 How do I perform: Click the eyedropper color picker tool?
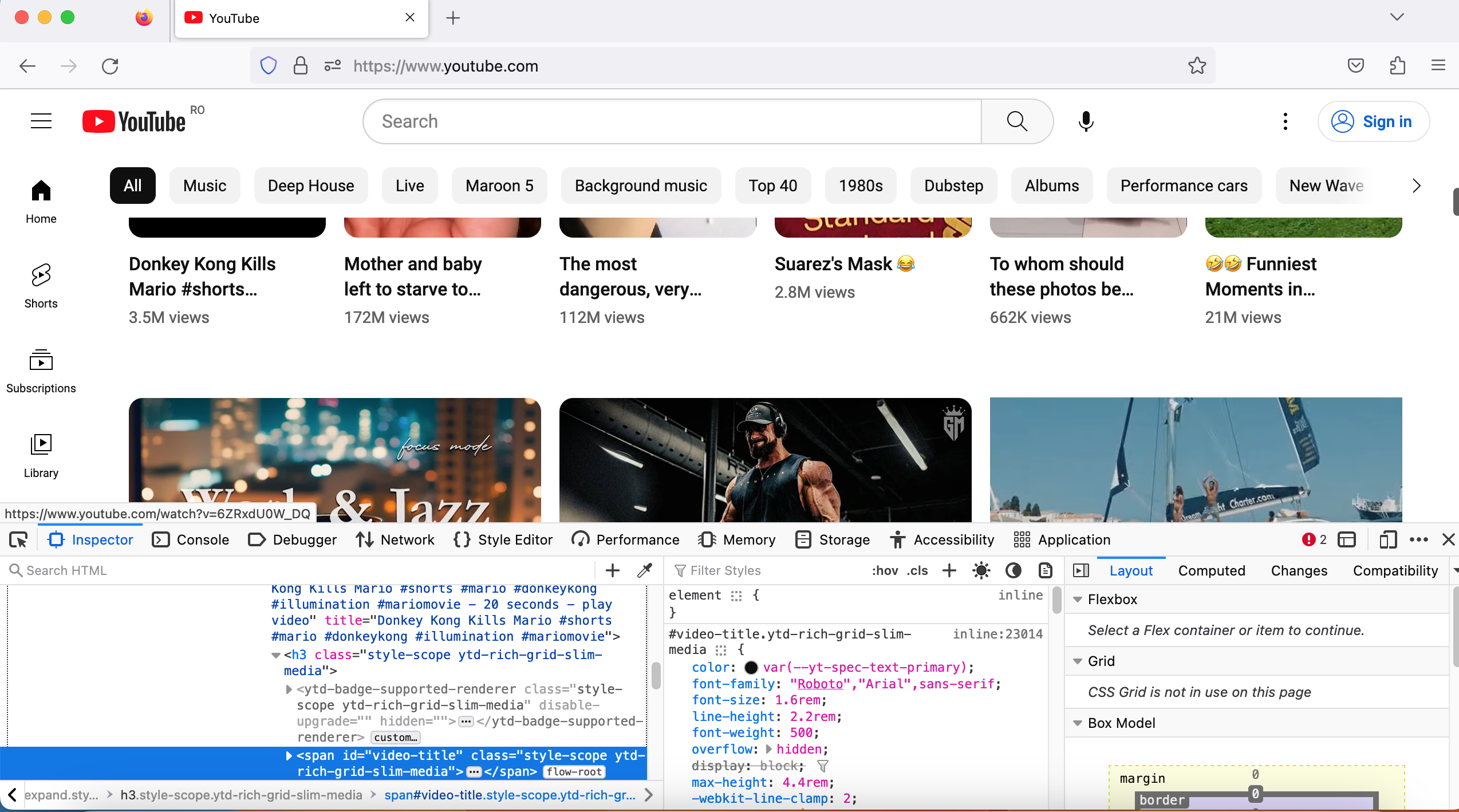(x=645, y=570)
